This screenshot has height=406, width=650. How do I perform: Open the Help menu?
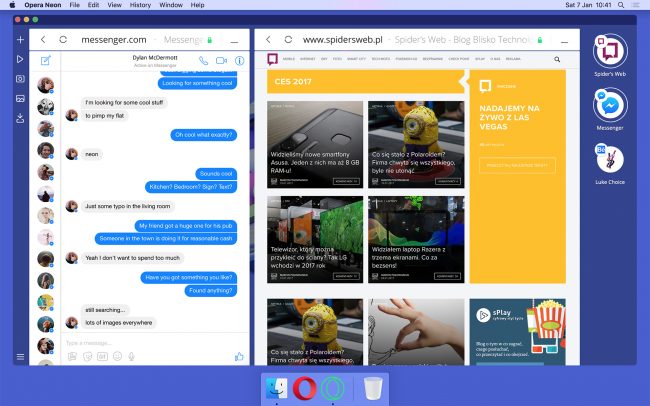coord(197,5)
